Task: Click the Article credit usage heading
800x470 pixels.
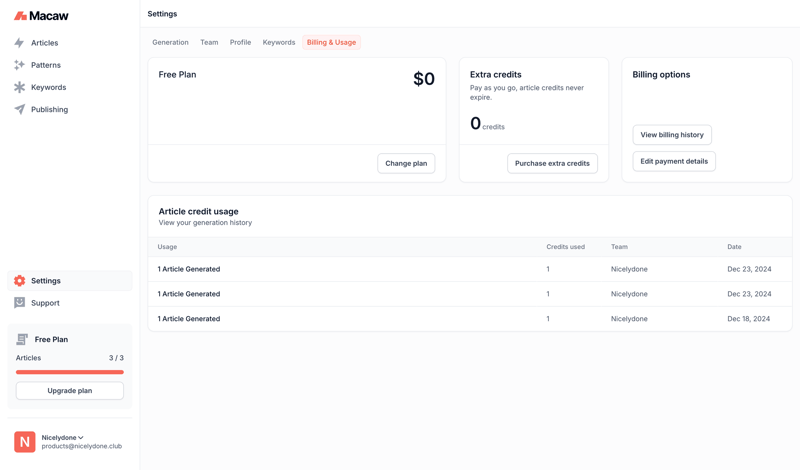Action: coord(198,211)
